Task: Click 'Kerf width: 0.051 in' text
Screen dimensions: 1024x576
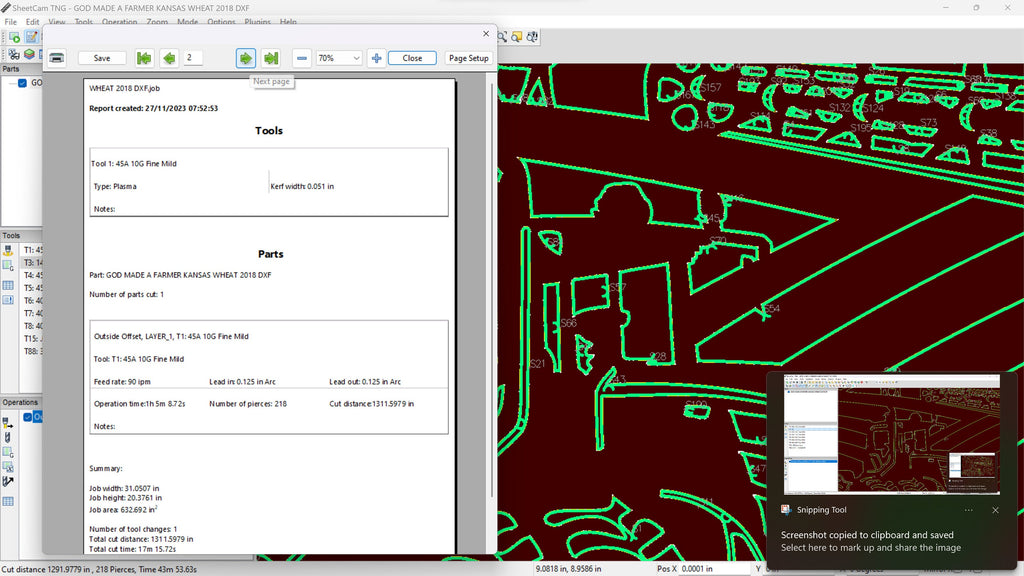Action: [x=302, y=186]
